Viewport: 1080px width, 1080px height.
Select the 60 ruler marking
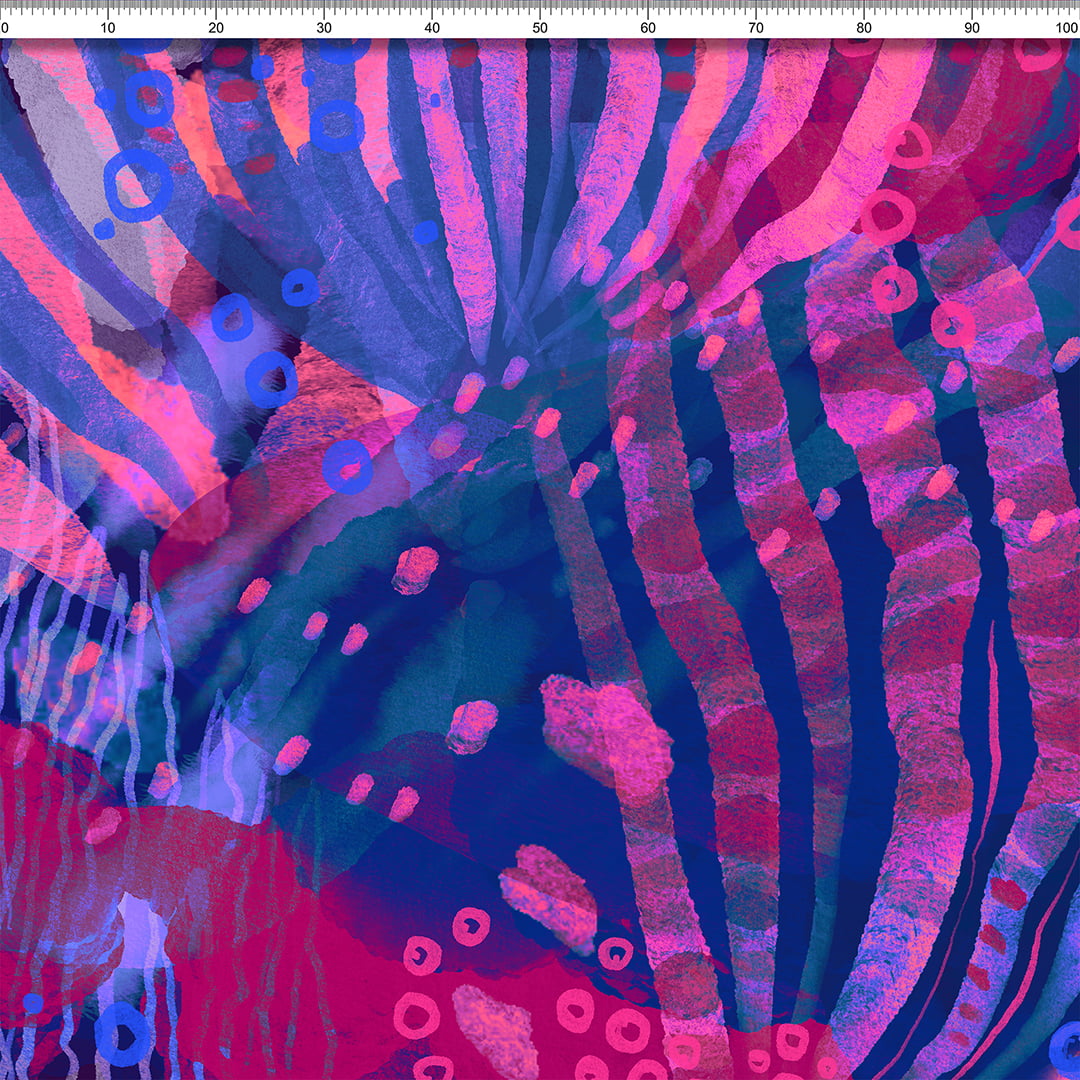tap(648, 27)
